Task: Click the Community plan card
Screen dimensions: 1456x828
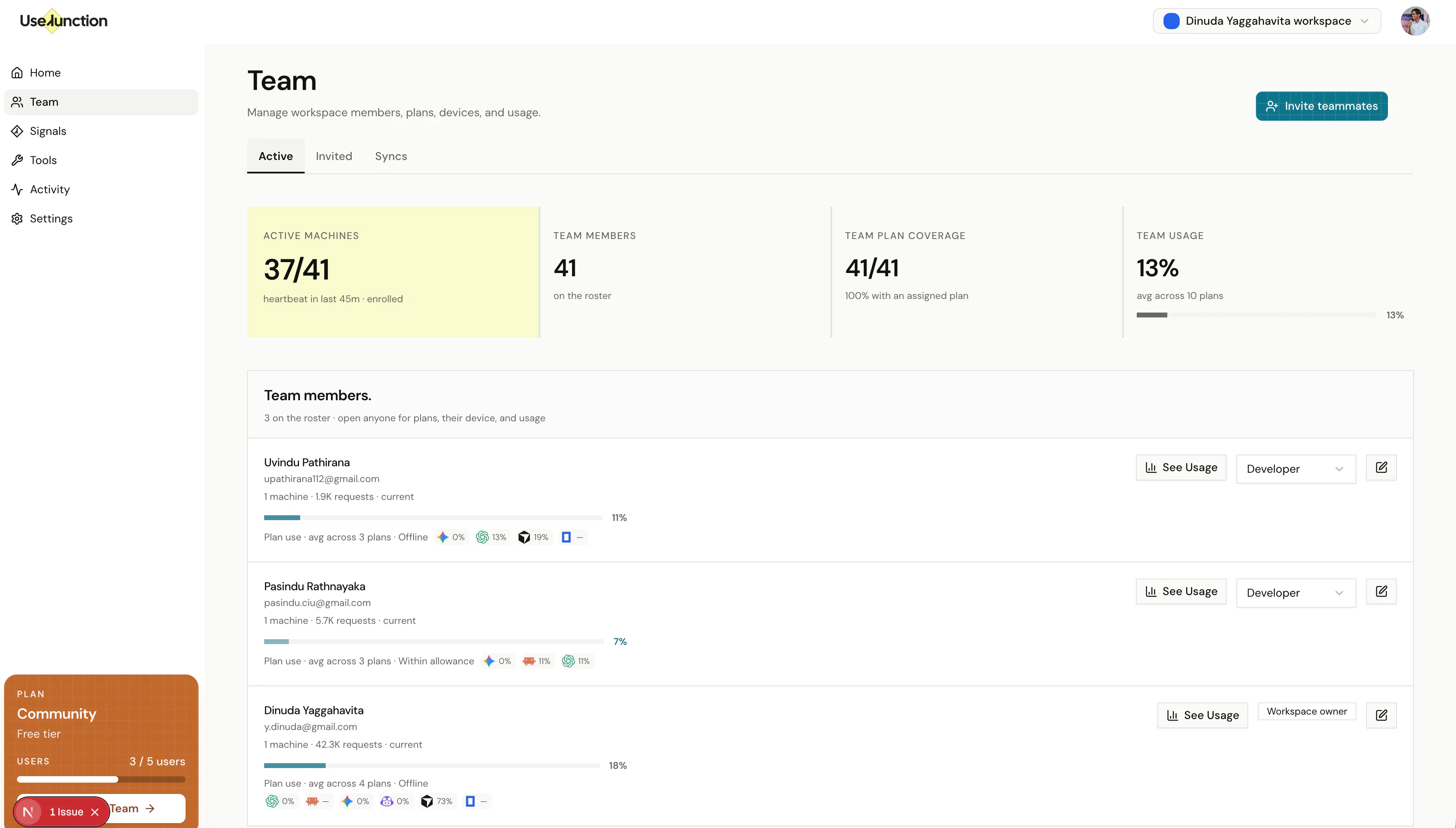Action: (101, 751)
